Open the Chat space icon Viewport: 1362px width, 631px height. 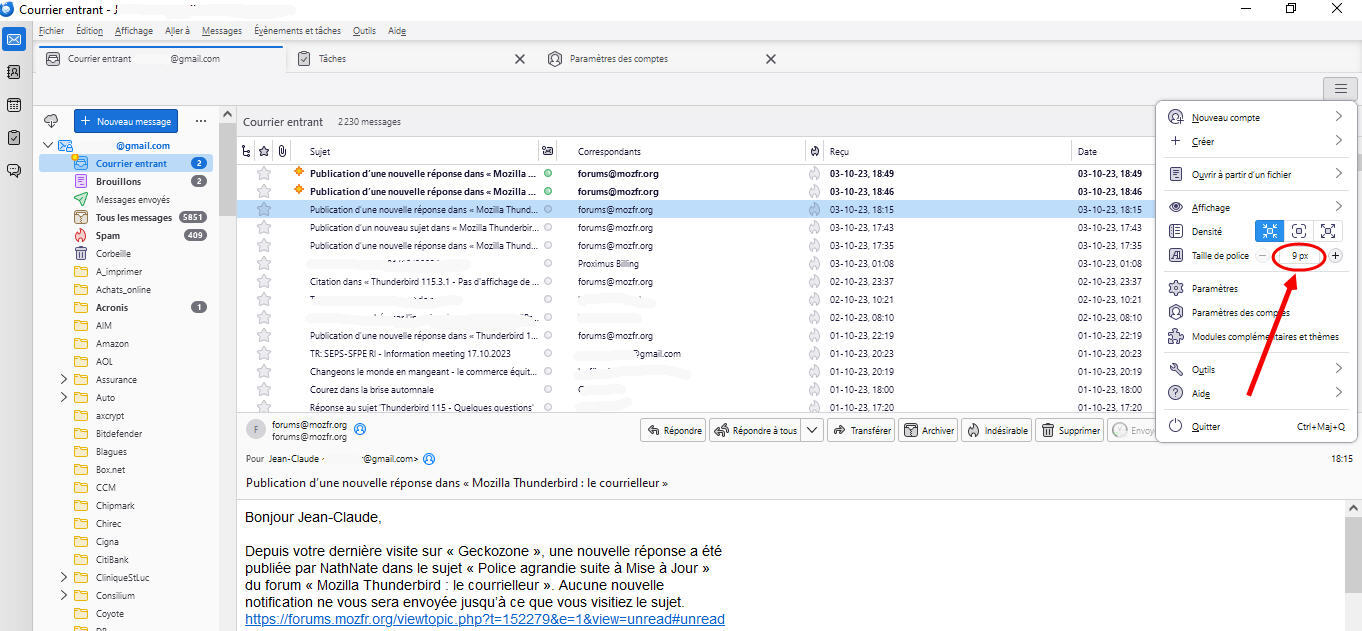coord(14,170)
